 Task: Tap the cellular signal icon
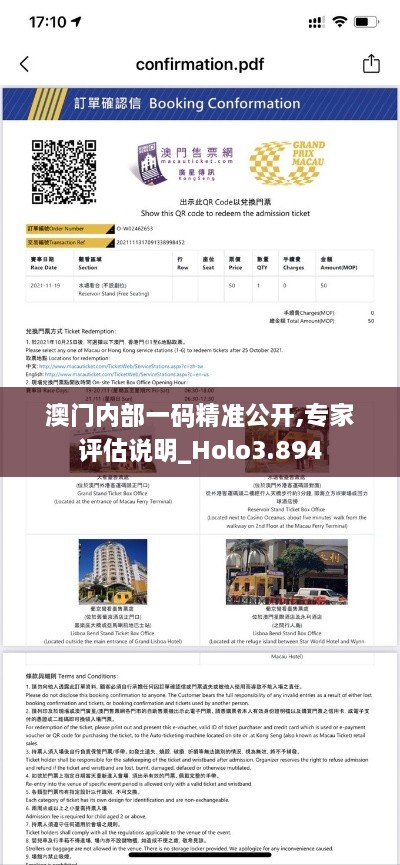click(316, 23)
